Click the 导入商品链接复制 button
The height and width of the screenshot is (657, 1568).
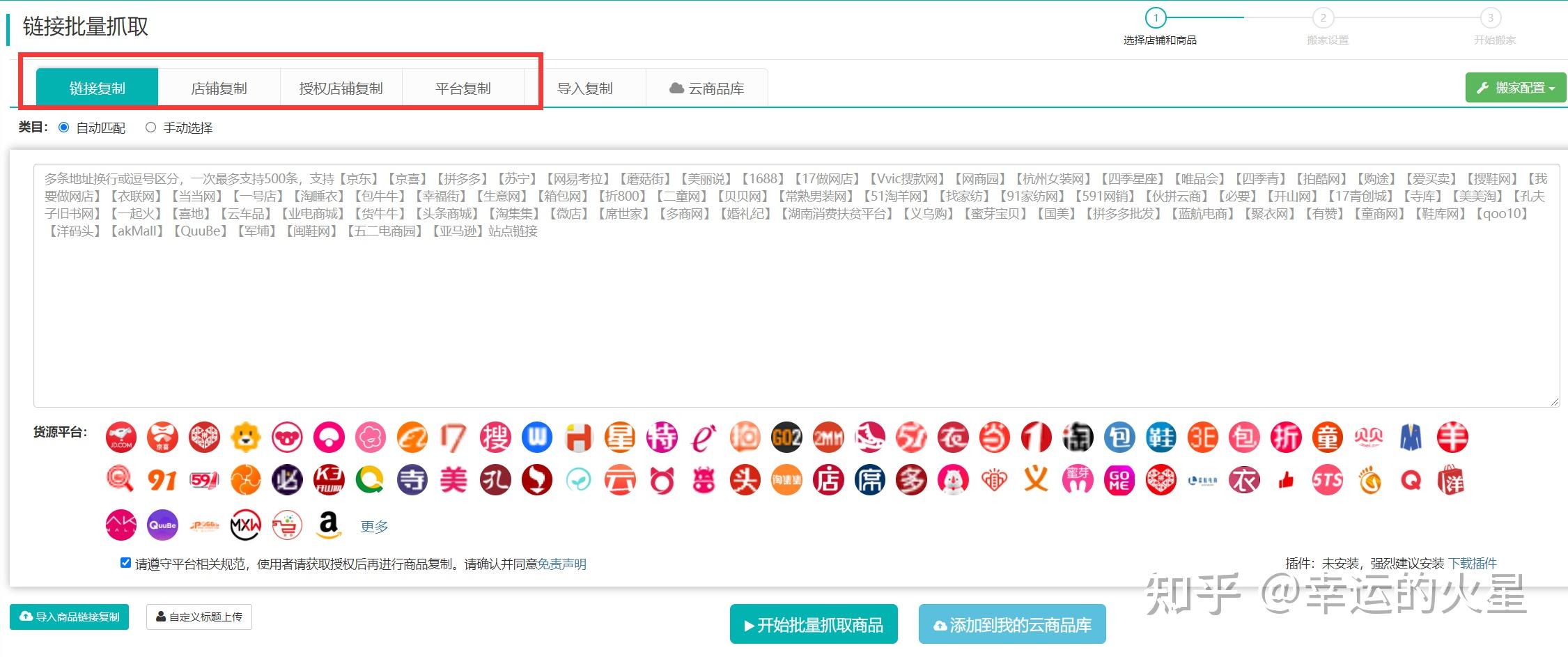click(70, 617)
